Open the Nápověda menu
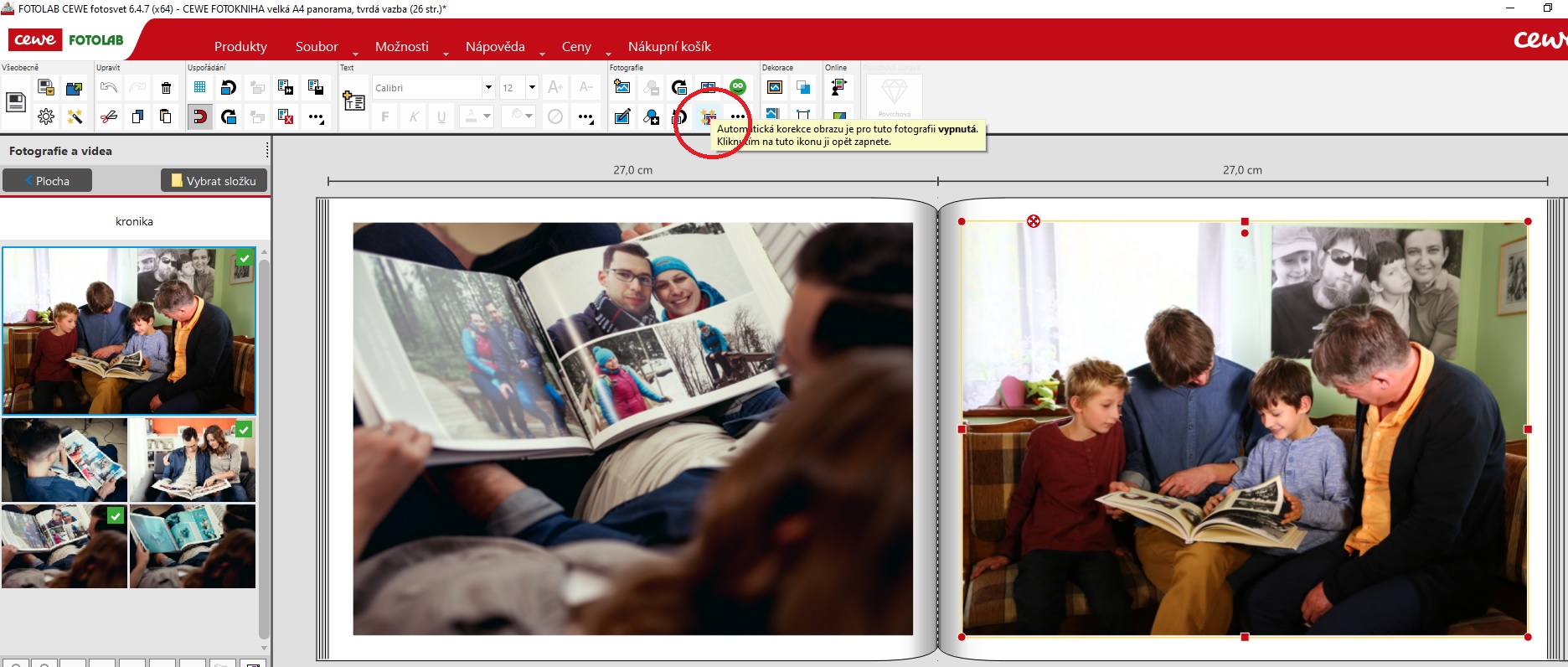This screenshot has height=667, width=1568. pyautogui.click(x=495, y=47)
